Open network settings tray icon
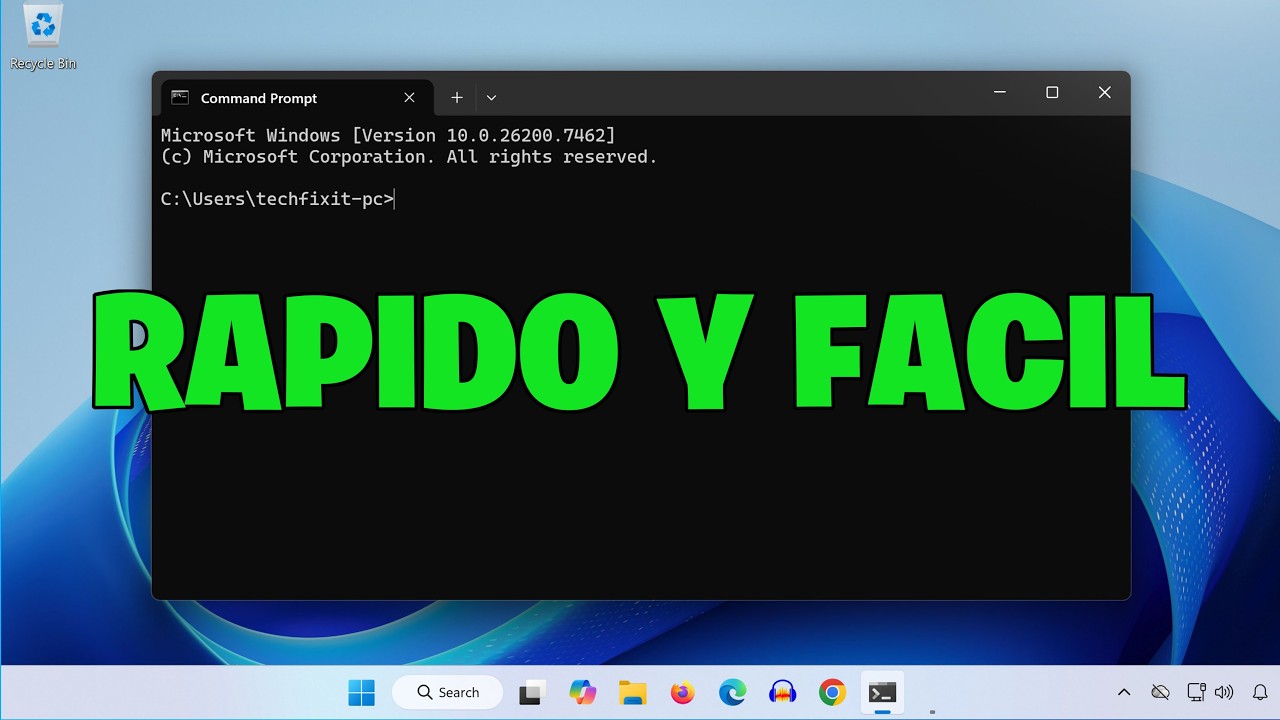This screenshot has height=720, width=1280. pos(1196,692)
